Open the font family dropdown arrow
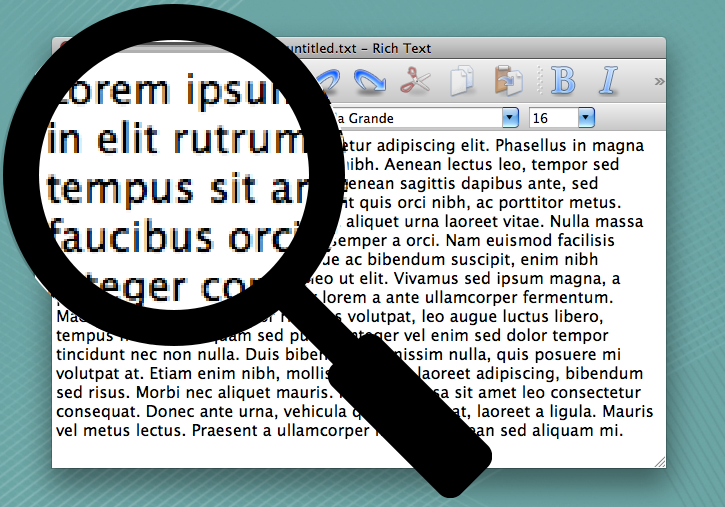The image size is (725, 507). point(510,117)
